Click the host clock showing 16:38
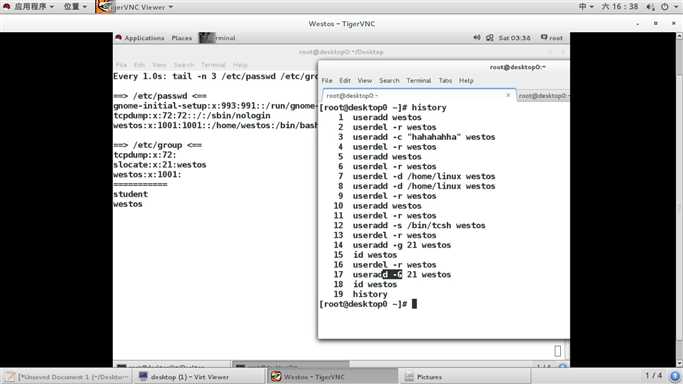This screenshot has width=683, height=384. 619,7
